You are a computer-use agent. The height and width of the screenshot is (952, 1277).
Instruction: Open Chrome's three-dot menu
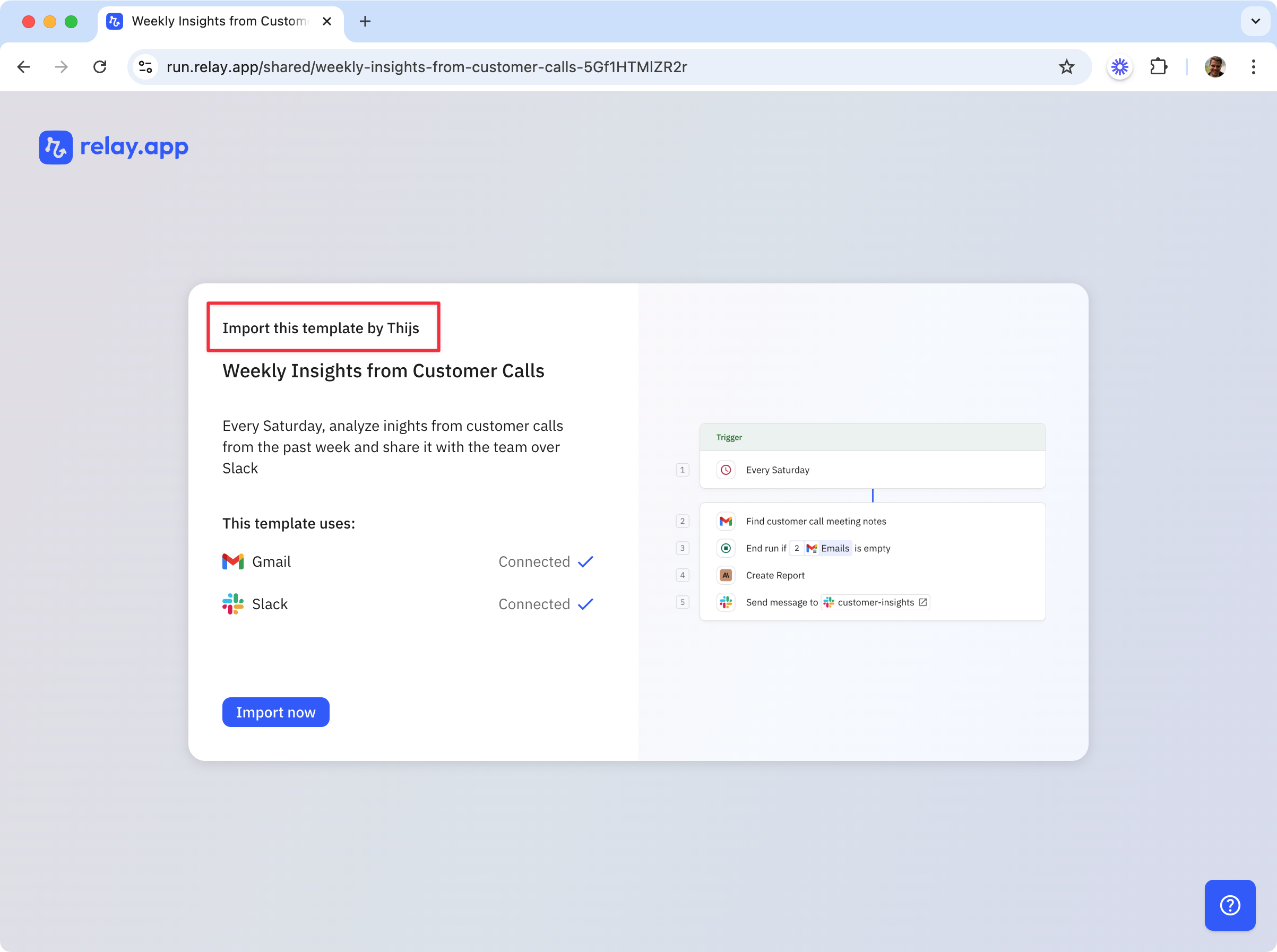coord(1253,67)
